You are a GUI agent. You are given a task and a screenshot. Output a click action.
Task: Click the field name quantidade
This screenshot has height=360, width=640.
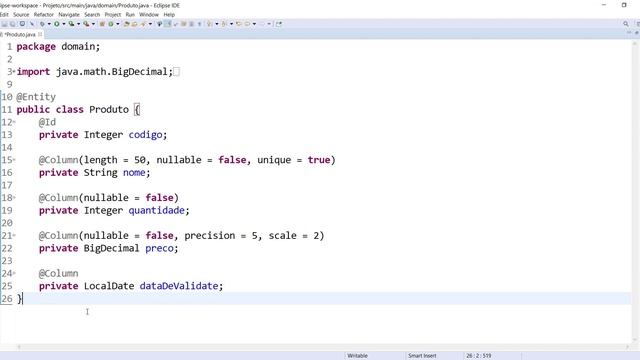click(x=157, y=211)
